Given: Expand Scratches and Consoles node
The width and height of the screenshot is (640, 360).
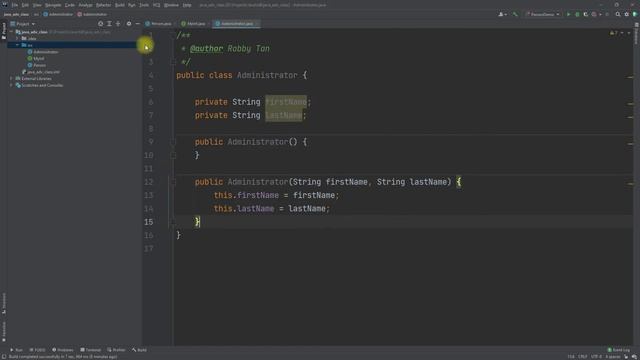Looking at the screenshot, I should [x=11, y=85].
